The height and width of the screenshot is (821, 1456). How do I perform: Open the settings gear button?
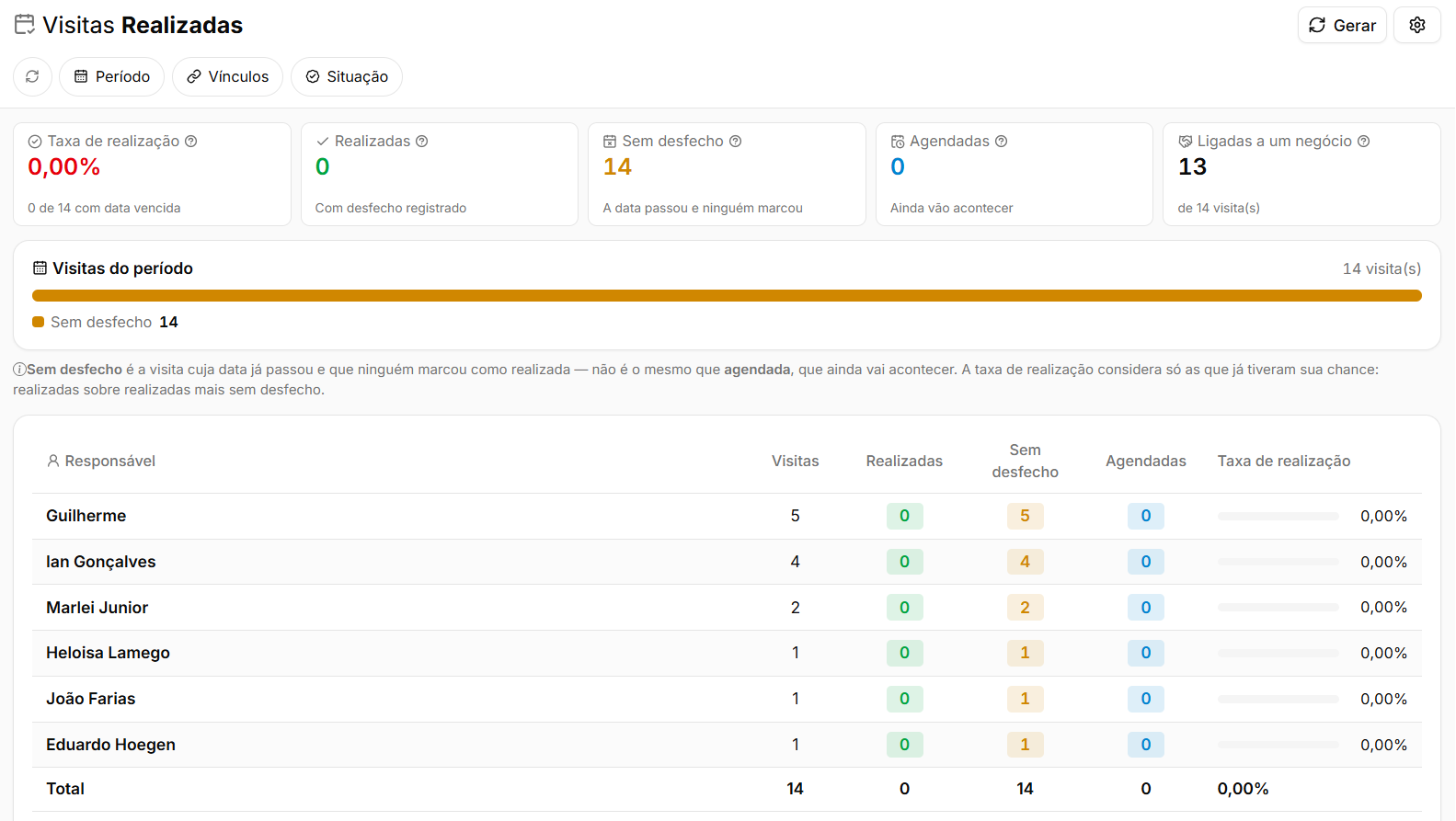pos(1416,25)
